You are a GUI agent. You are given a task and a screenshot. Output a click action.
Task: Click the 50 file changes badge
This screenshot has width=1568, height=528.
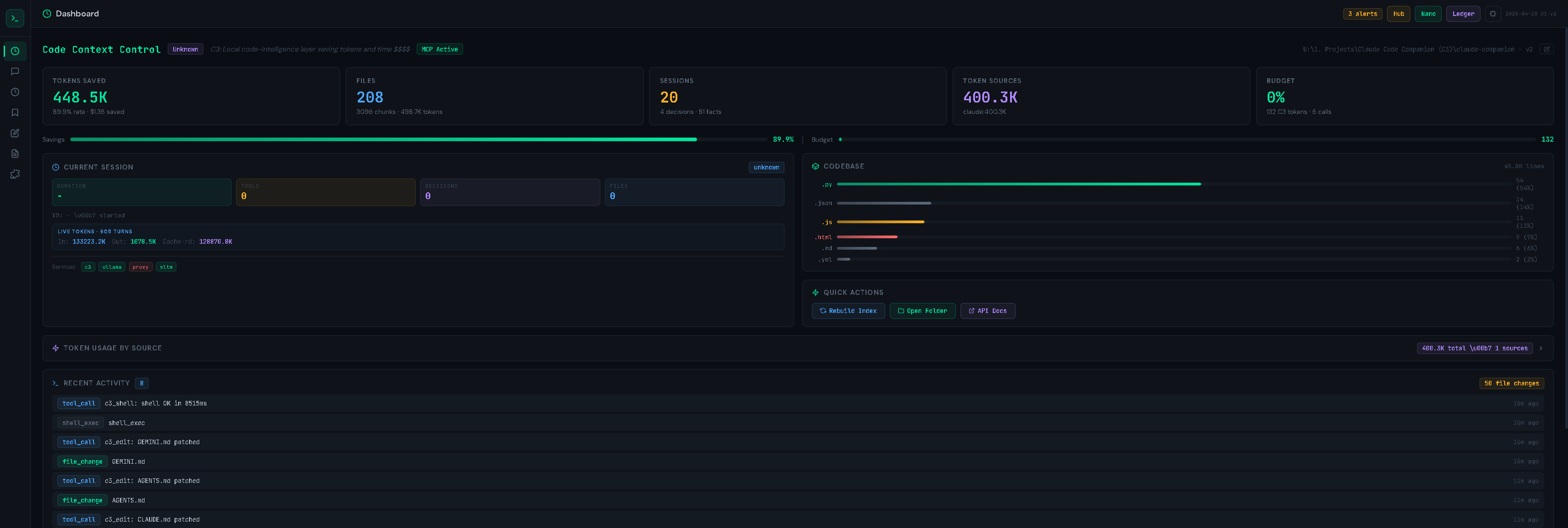[x=1511, y=383]
